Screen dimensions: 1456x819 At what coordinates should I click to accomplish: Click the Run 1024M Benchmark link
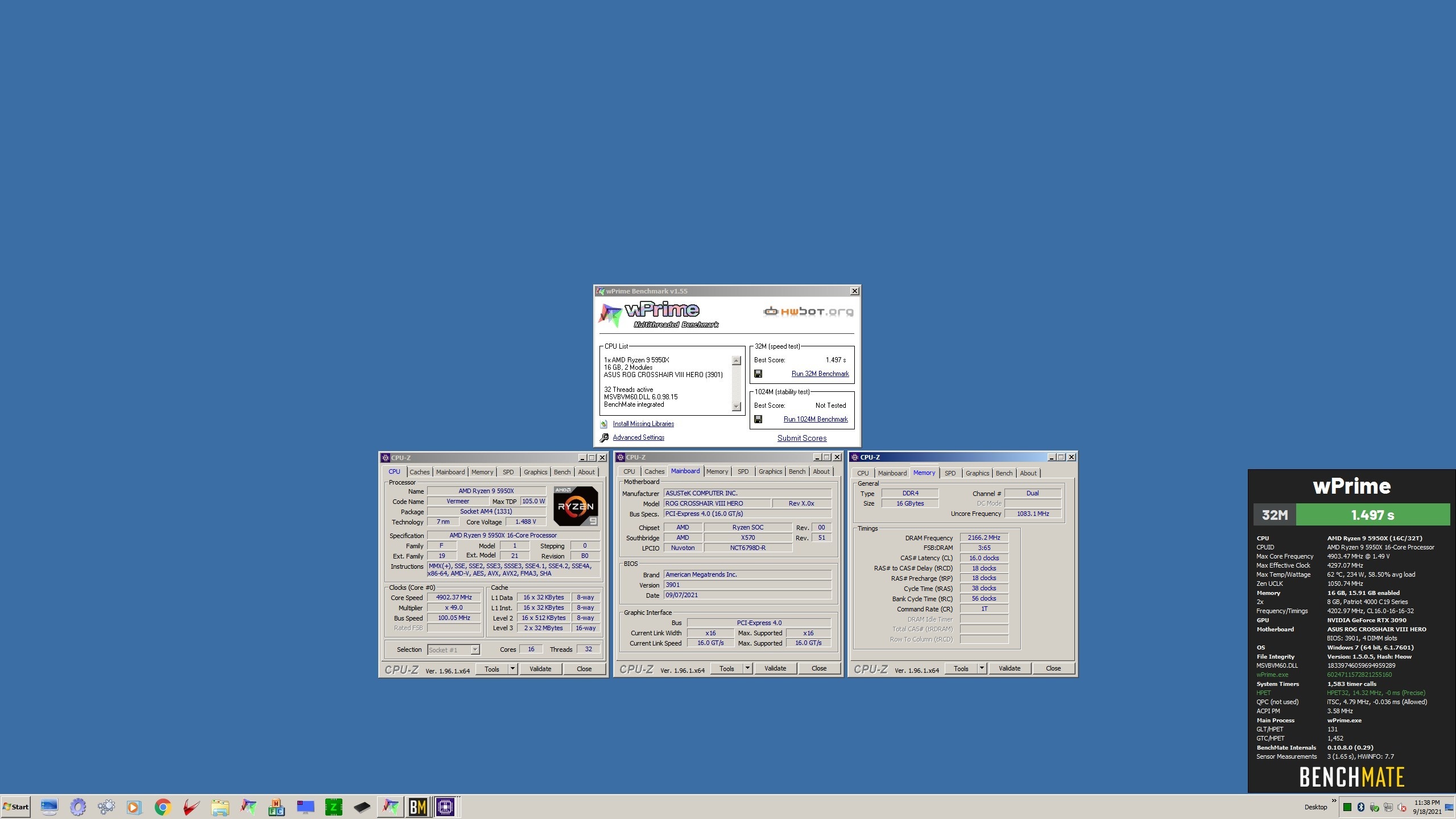coord(816,419)
